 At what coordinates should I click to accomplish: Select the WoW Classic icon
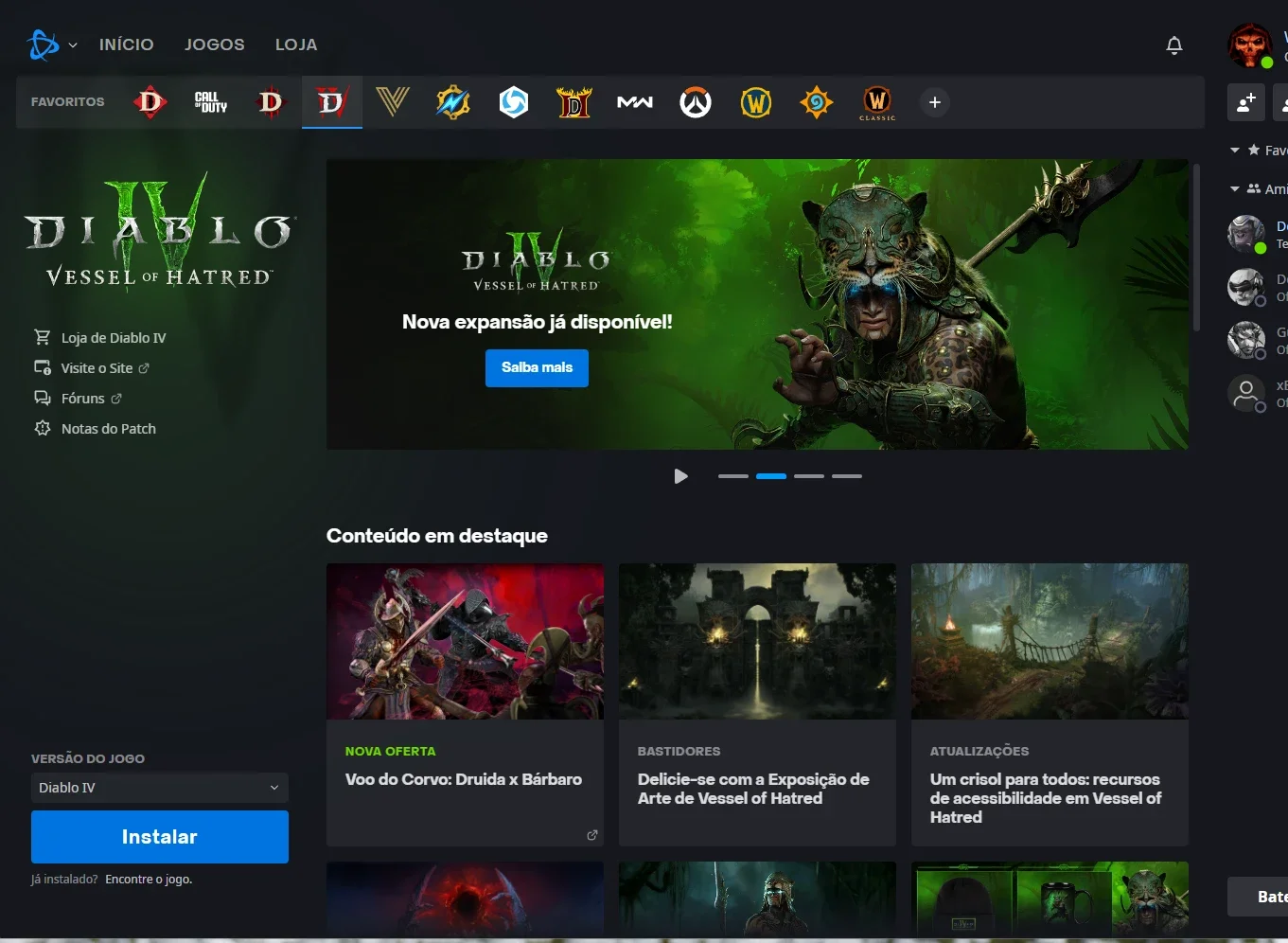[877, 102]
